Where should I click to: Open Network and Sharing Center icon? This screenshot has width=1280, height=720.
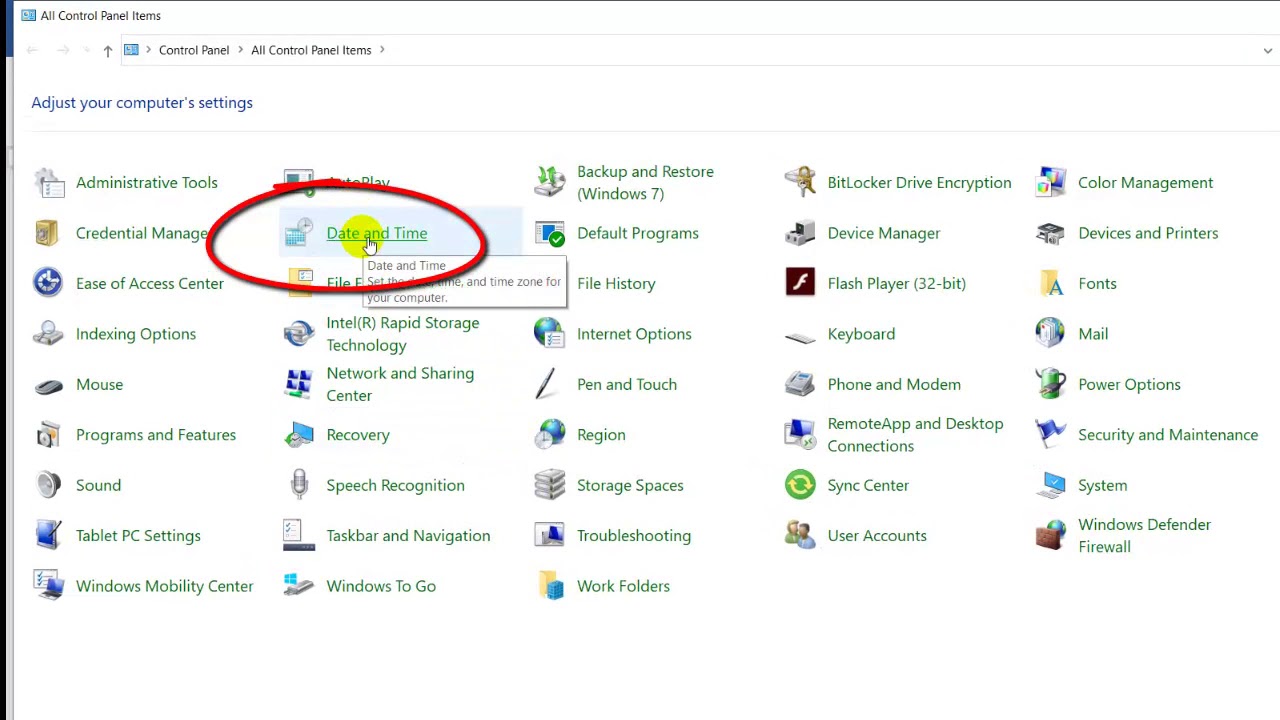click(x=299, y=384)
